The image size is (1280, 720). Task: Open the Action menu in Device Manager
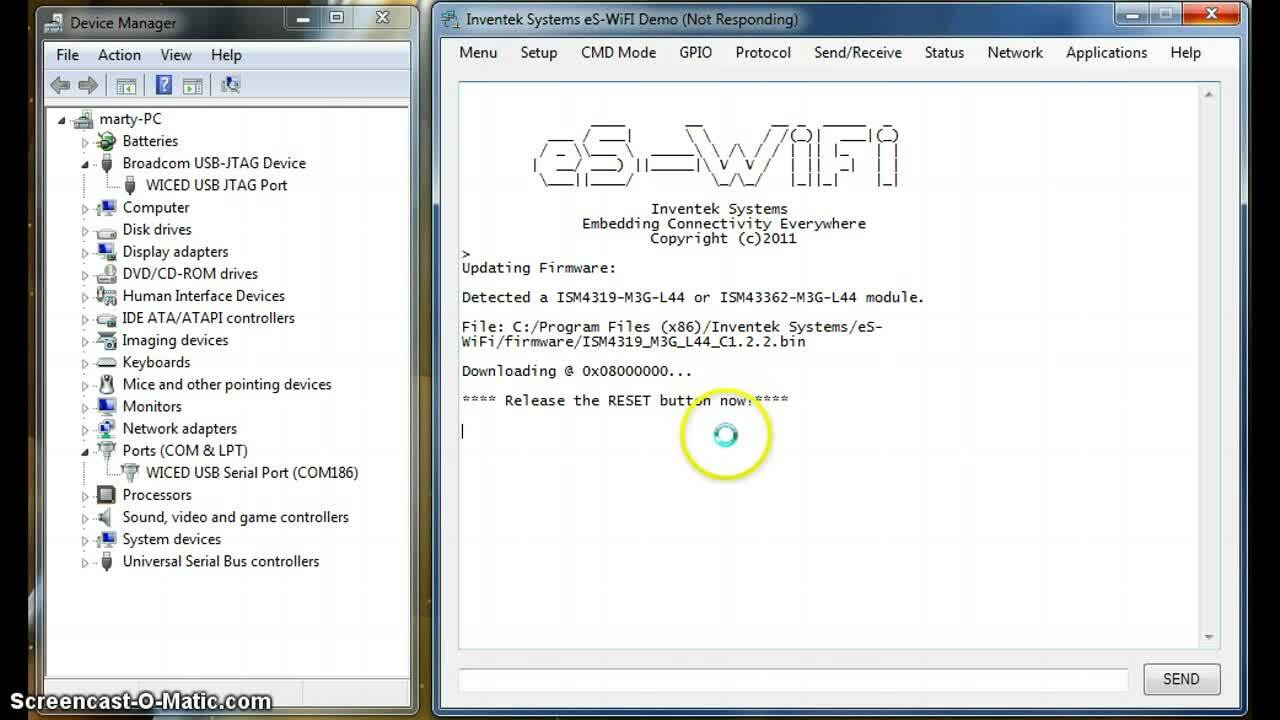click(119, 55)
